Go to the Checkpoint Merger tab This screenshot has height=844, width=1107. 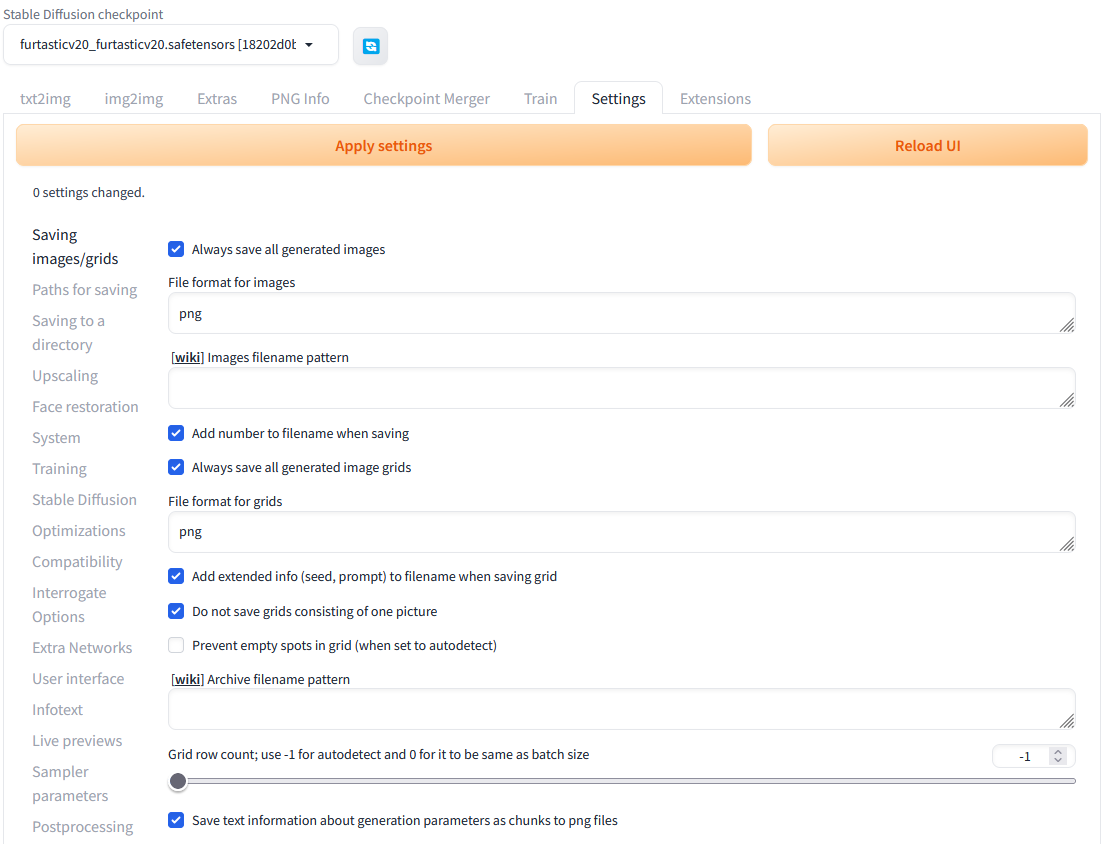[426, 99]
